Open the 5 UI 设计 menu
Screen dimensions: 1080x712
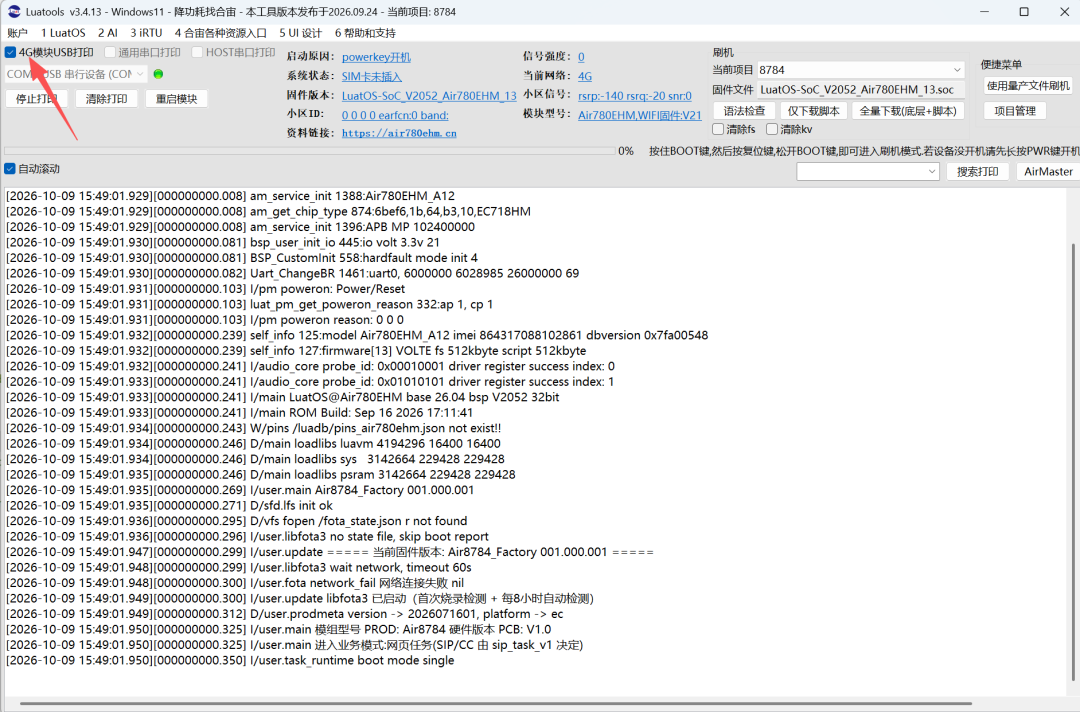(300, 33)
